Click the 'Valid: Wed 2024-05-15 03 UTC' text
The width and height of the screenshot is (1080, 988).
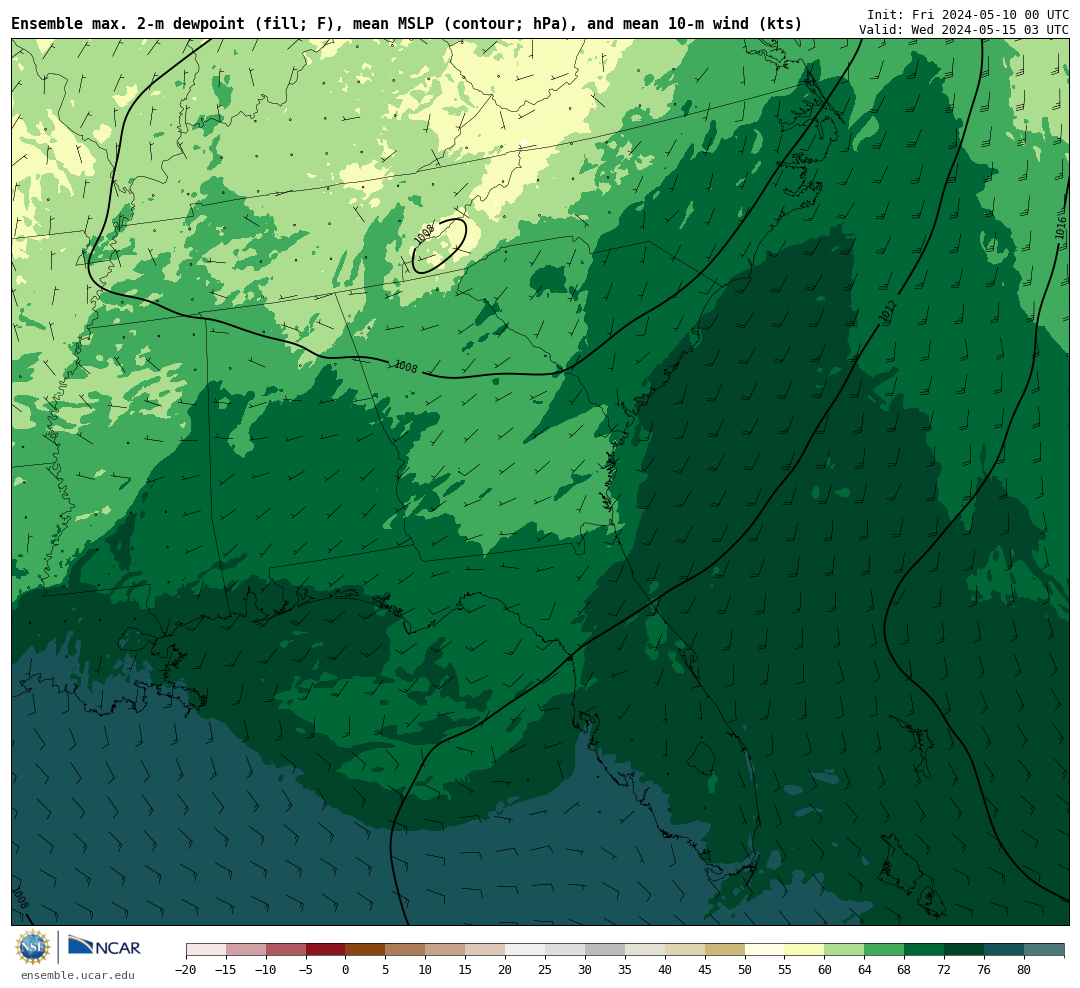tap(964, 30)
